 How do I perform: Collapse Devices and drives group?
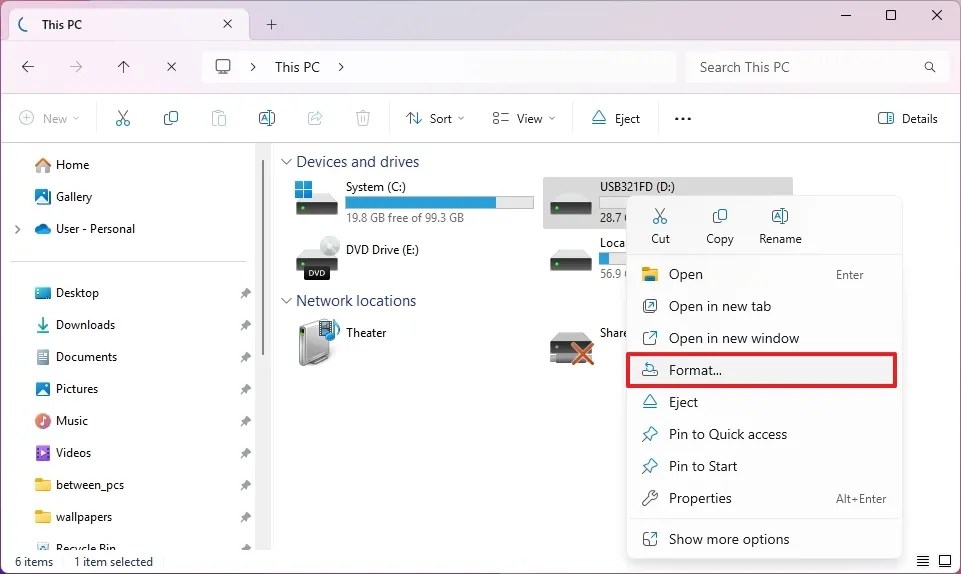tap(286, 162)
